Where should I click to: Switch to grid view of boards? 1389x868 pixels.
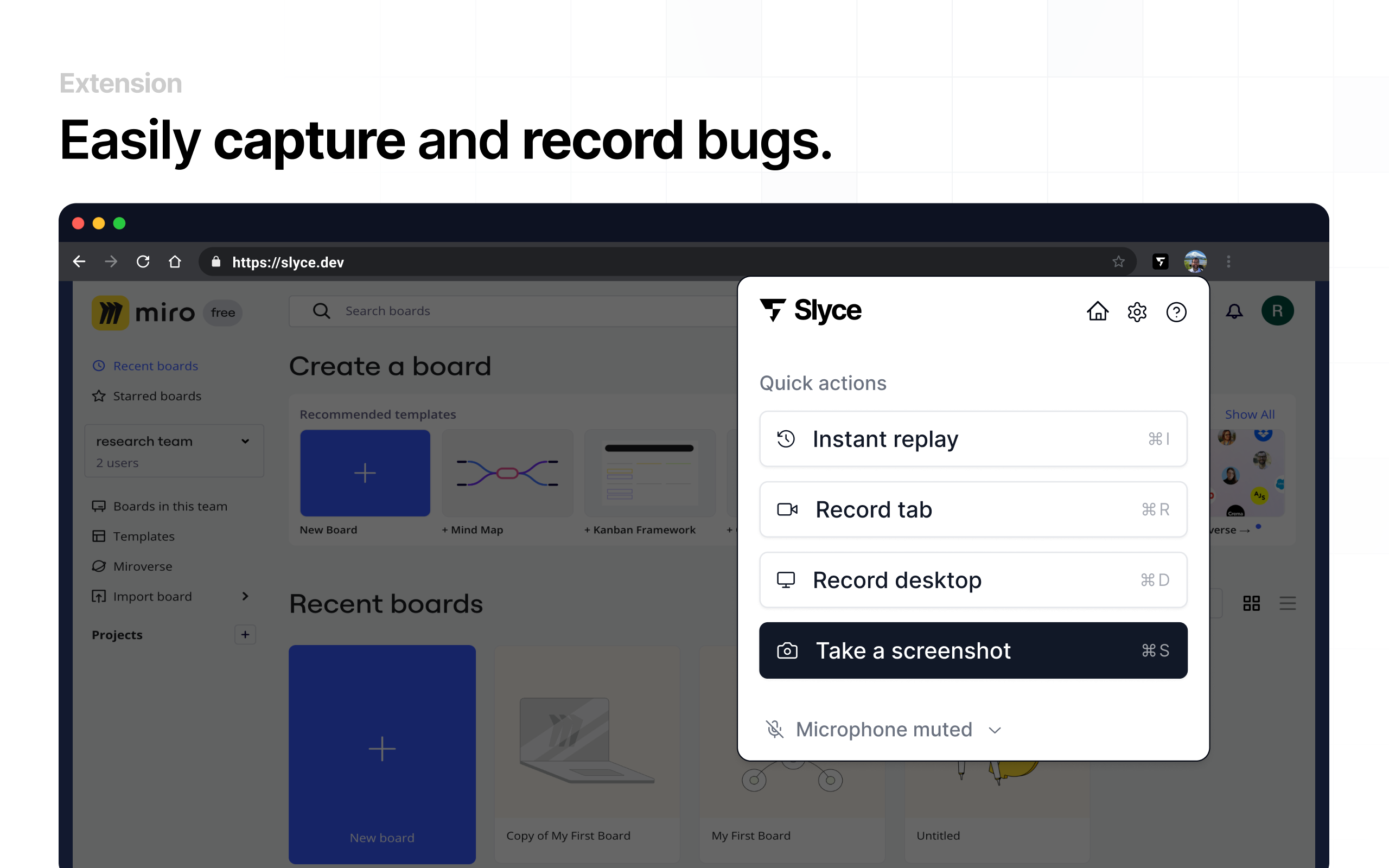point(1251,603)
